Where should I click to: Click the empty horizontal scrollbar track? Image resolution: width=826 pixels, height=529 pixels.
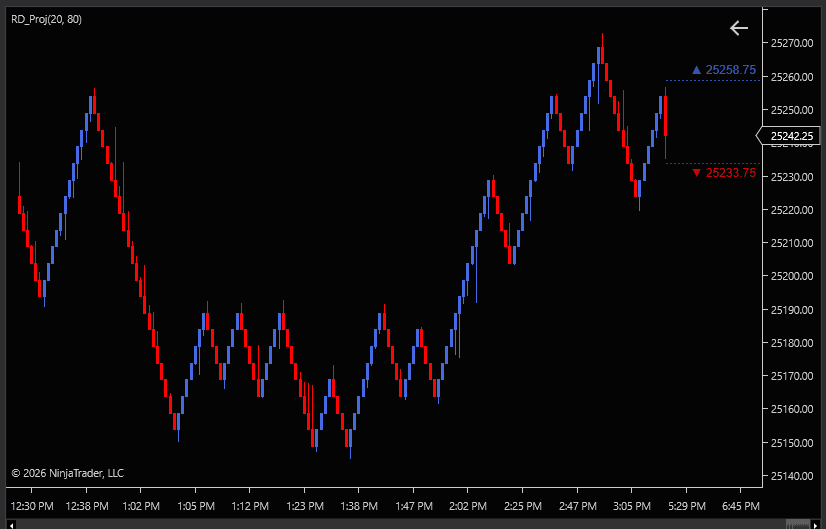pyautogui.click(x=400, y=523)
